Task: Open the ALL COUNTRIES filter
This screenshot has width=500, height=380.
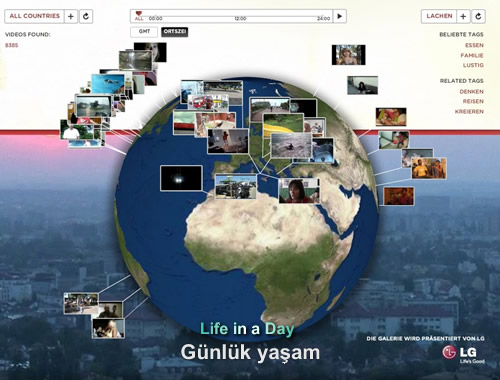Action: click(x=34, y=16)
